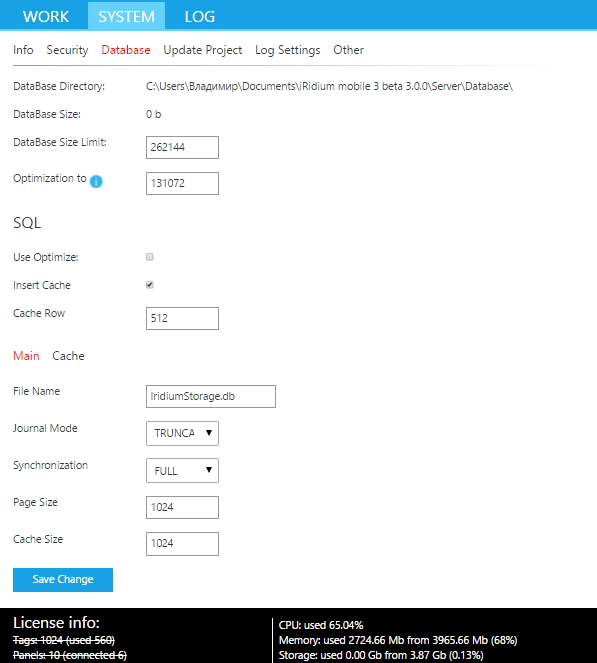The width and height of the screenshot is (597, 663).
Task: Click the Cache Row input field
Action: click(x=182, y=318)
